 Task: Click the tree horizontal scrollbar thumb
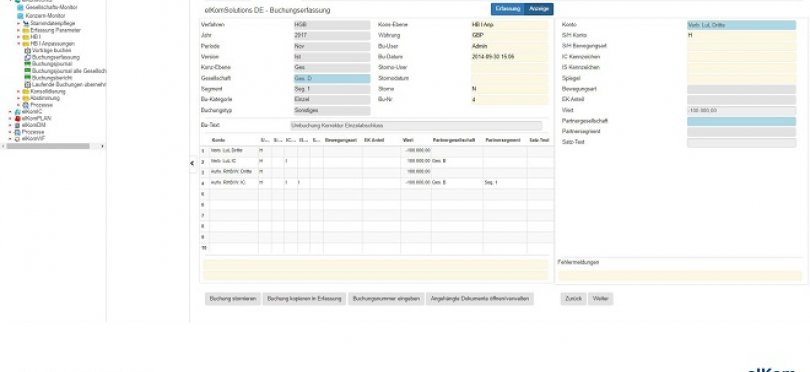tap(48, 146)
